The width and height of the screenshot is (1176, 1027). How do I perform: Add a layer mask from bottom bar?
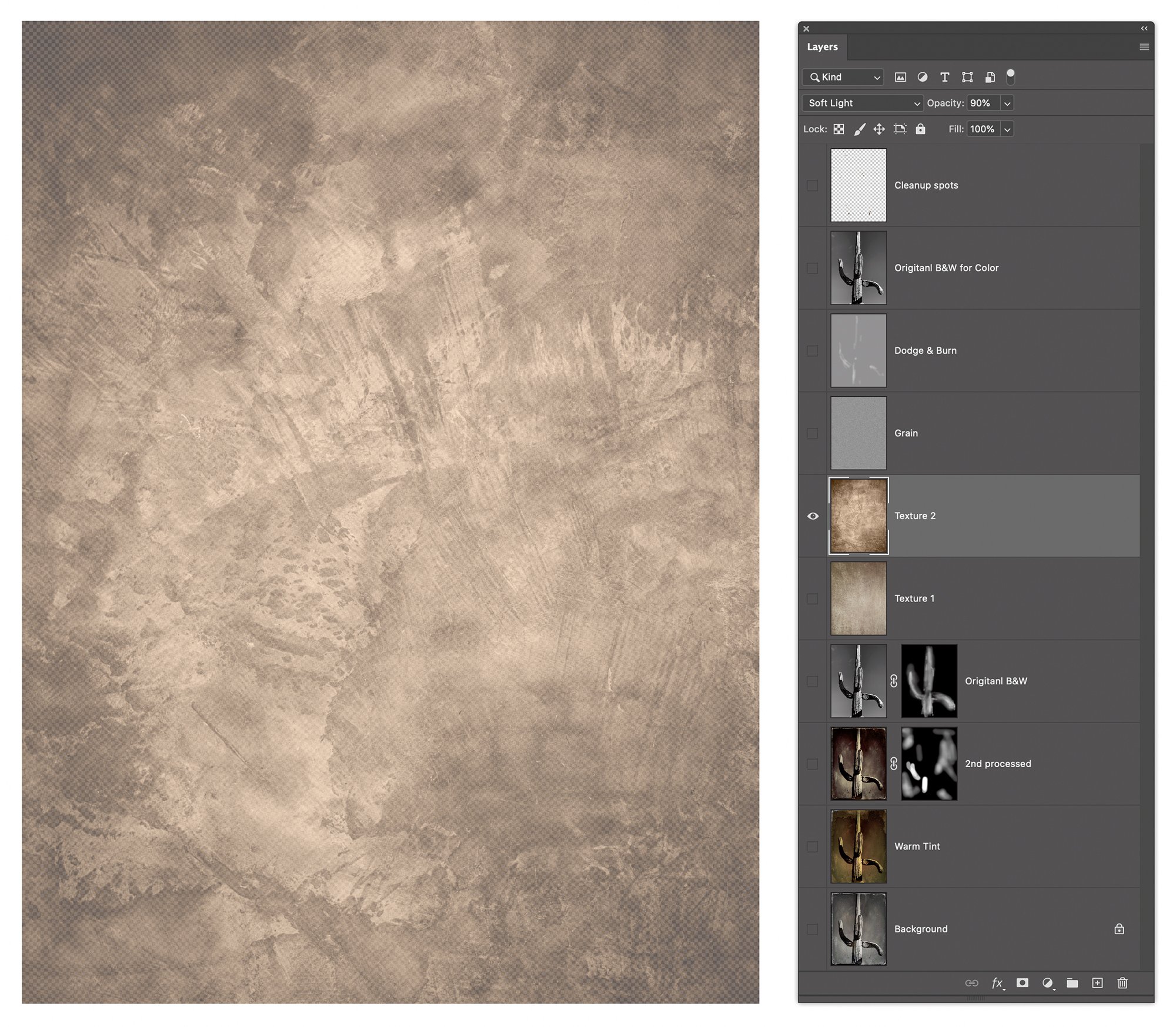pyautogui.click(x=1022, y=983)
